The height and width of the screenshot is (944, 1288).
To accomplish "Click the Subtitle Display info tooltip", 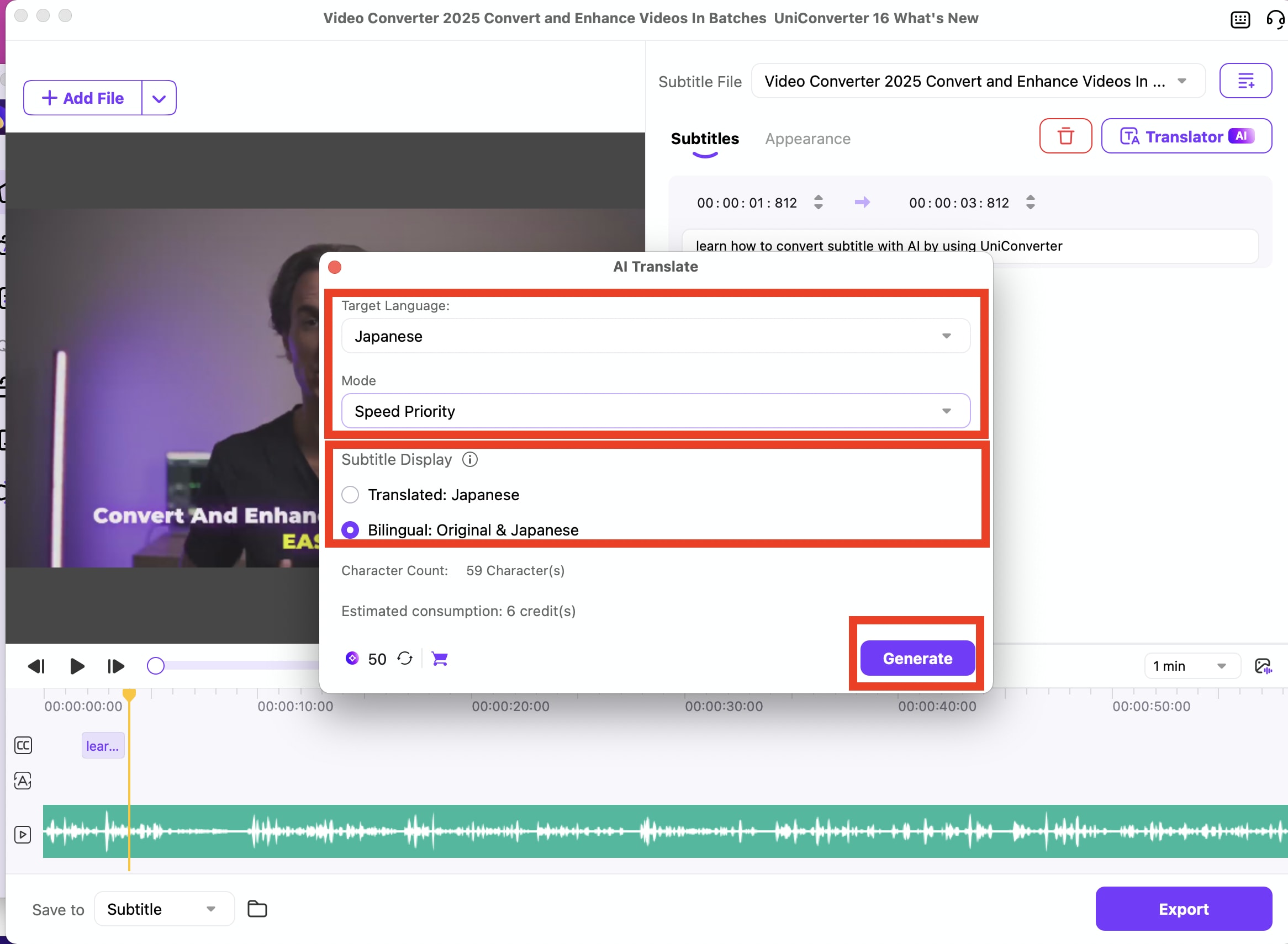I will 469,459.
